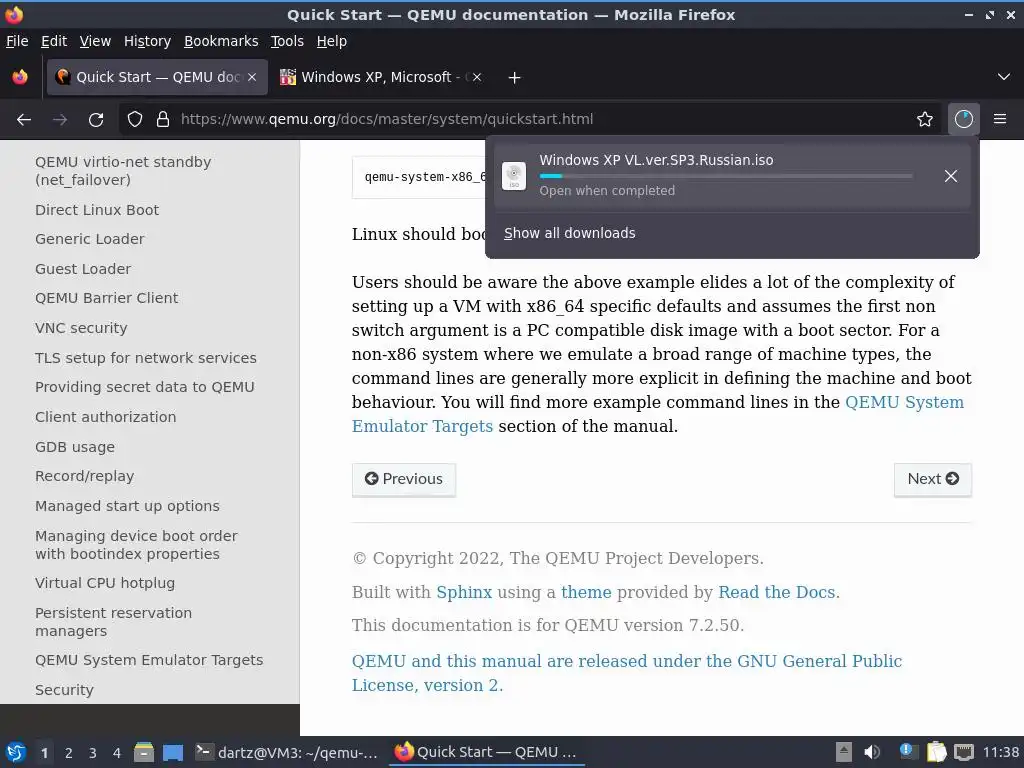
Task: Open Client authorization in sidebar
Action: point(106,417)
